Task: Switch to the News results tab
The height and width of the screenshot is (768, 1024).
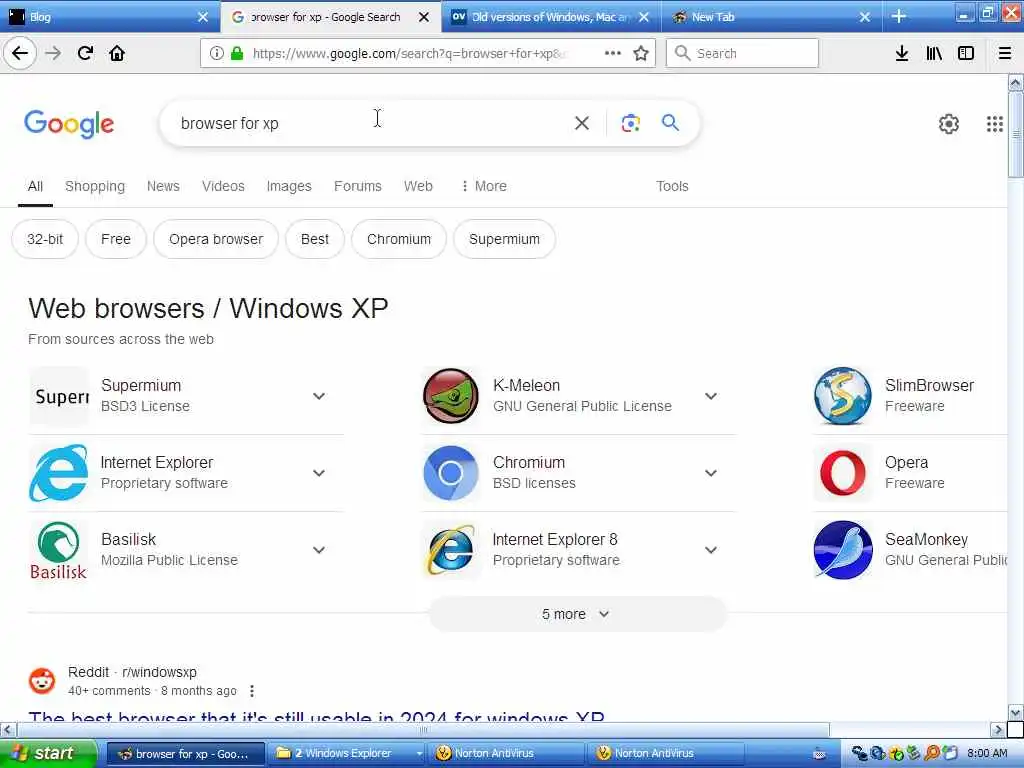Action: 163,186
